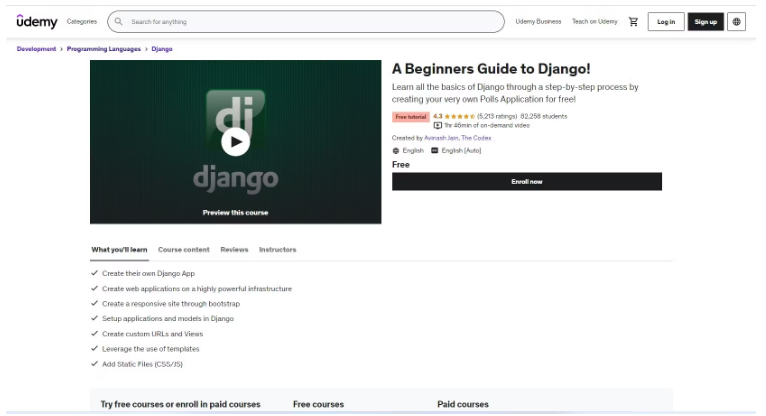Focus the Search for anything field
The width and height of the screenshot is (766, 416).
pyautogui.click(x=306, y=21)
